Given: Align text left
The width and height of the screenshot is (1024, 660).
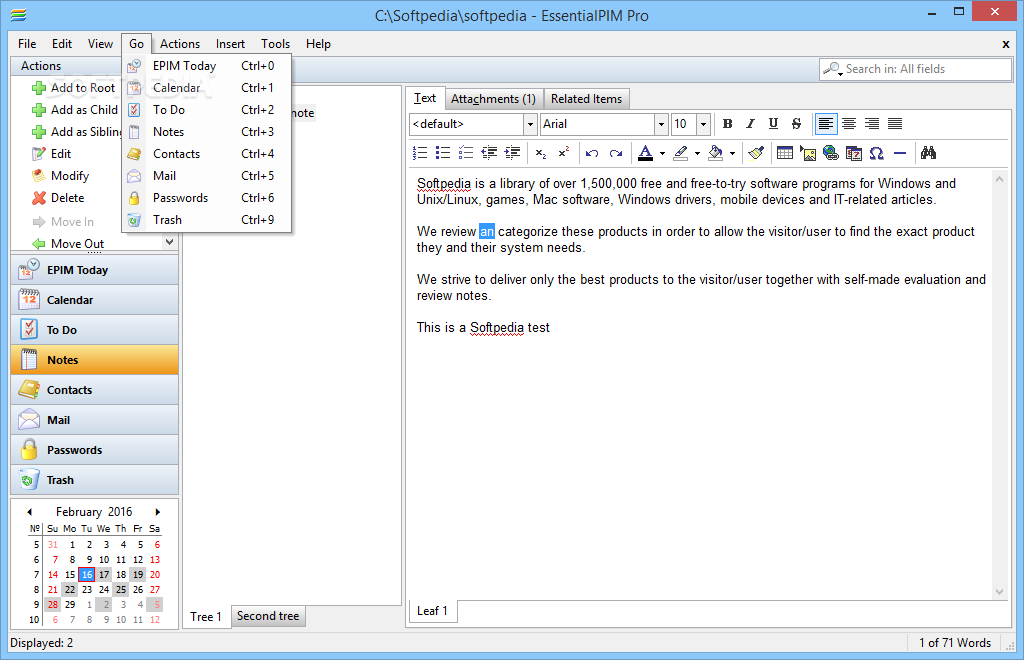Looking at the screenshot, I should [x=826, y=123].
